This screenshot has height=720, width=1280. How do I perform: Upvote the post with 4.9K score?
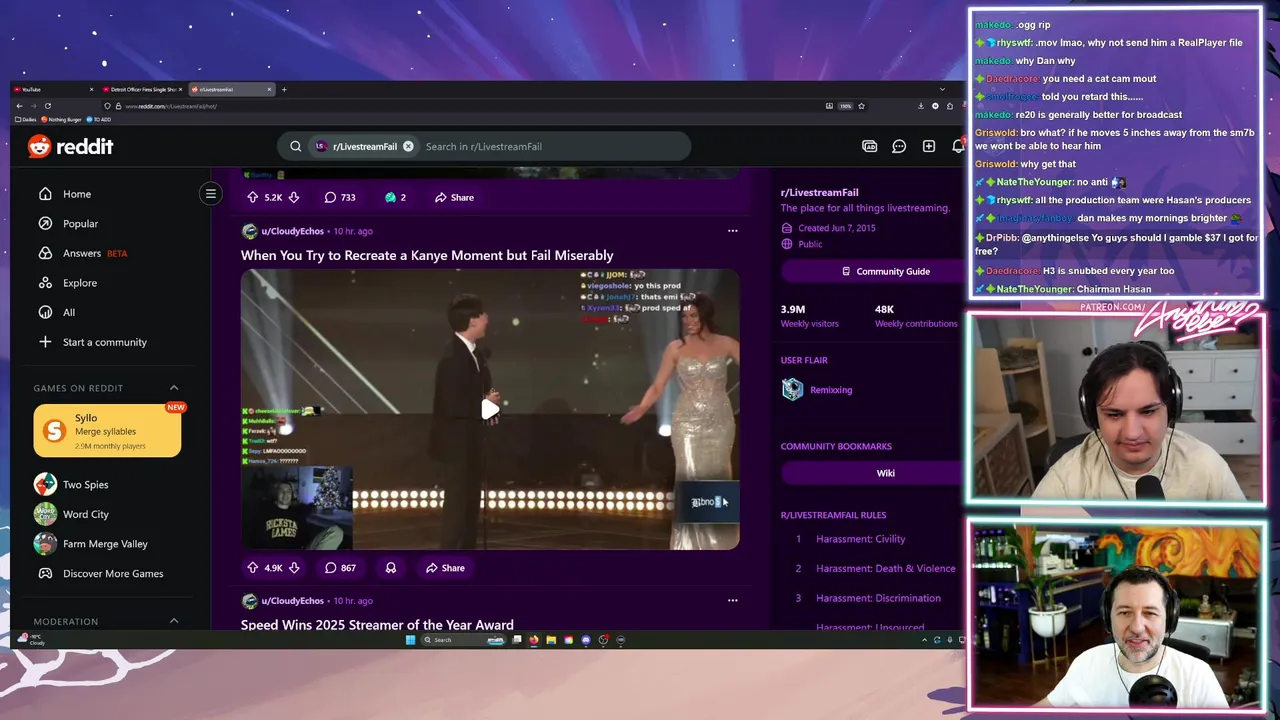pyautogui.click(x=252, y=568)
